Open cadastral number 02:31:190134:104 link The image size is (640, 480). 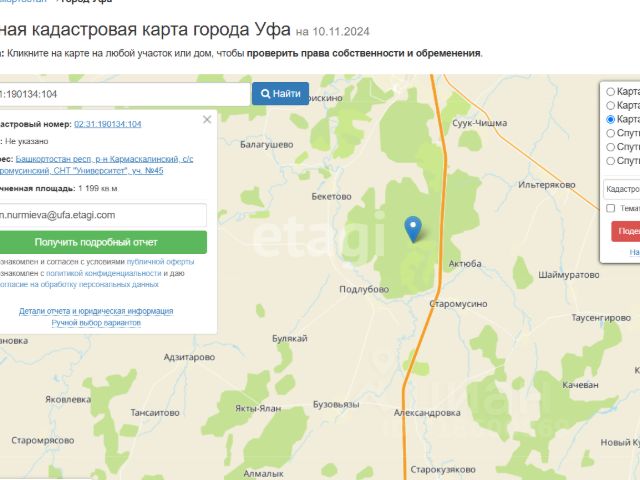pyautogui.click(x=108, y=124)
